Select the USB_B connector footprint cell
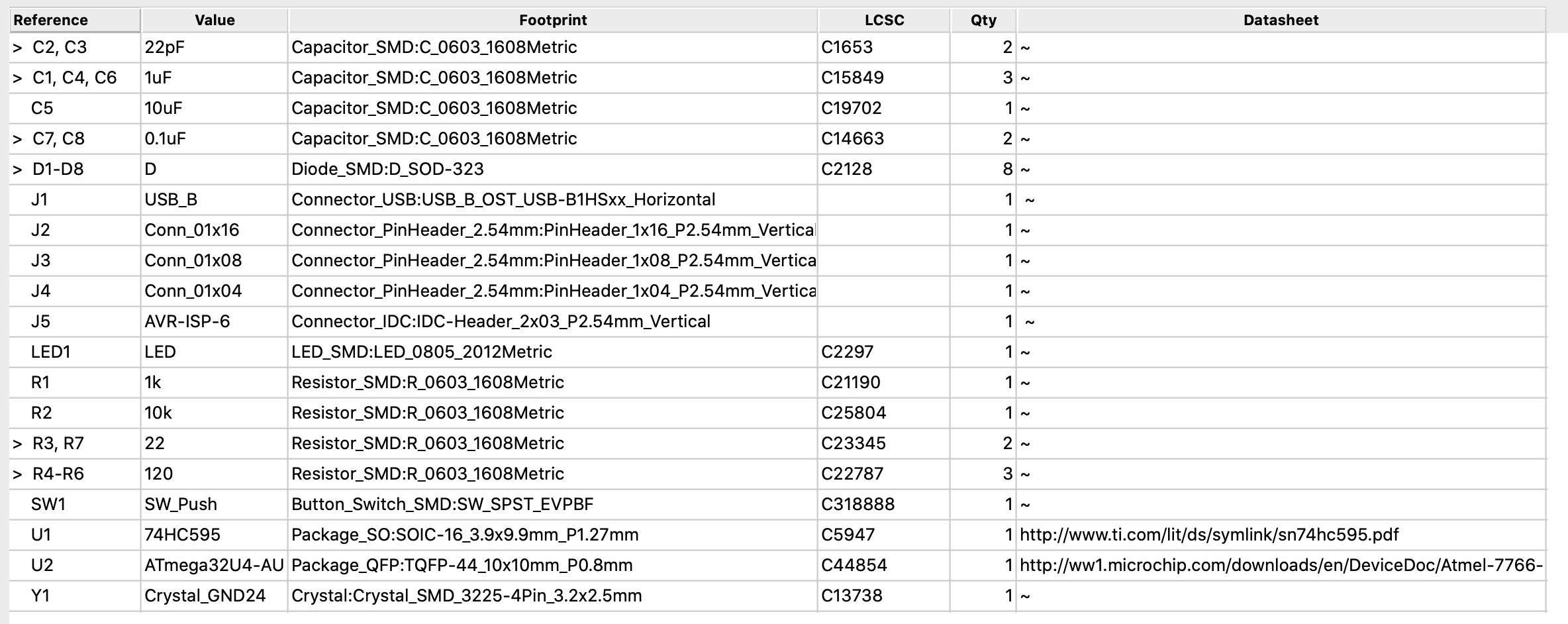This screenshot has width=1568, height=624. tap(553, 199)
